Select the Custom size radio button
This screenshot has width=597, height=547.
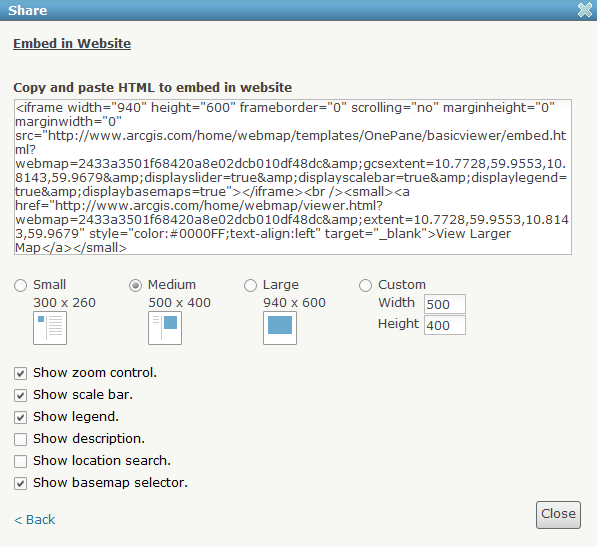(366, 285)
